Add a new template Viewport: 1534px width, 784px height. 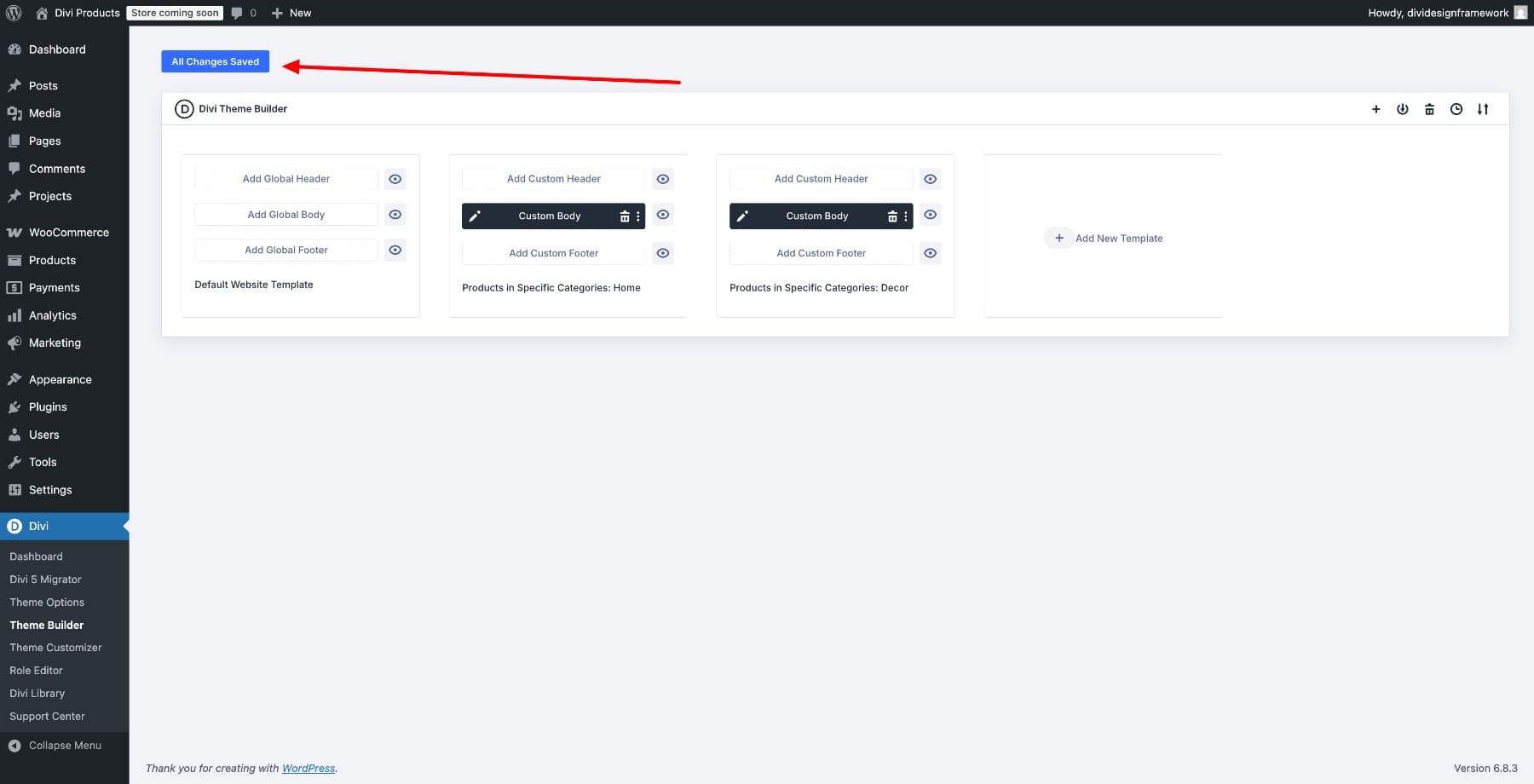(x=1104, y=239)
